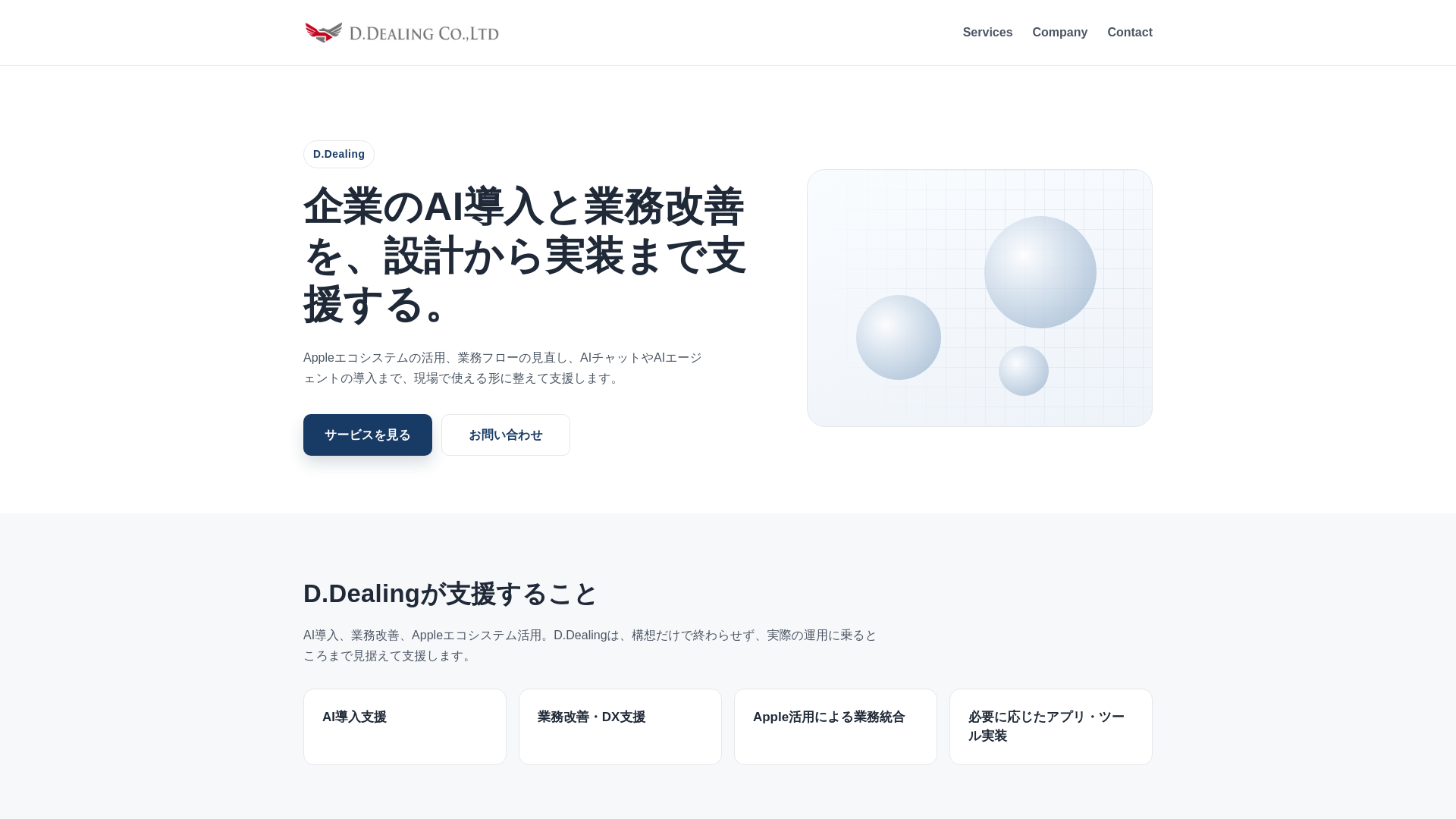
Task: Click the Appleエコシステムの活用 paragraph
Action: [x=503, y=368]
